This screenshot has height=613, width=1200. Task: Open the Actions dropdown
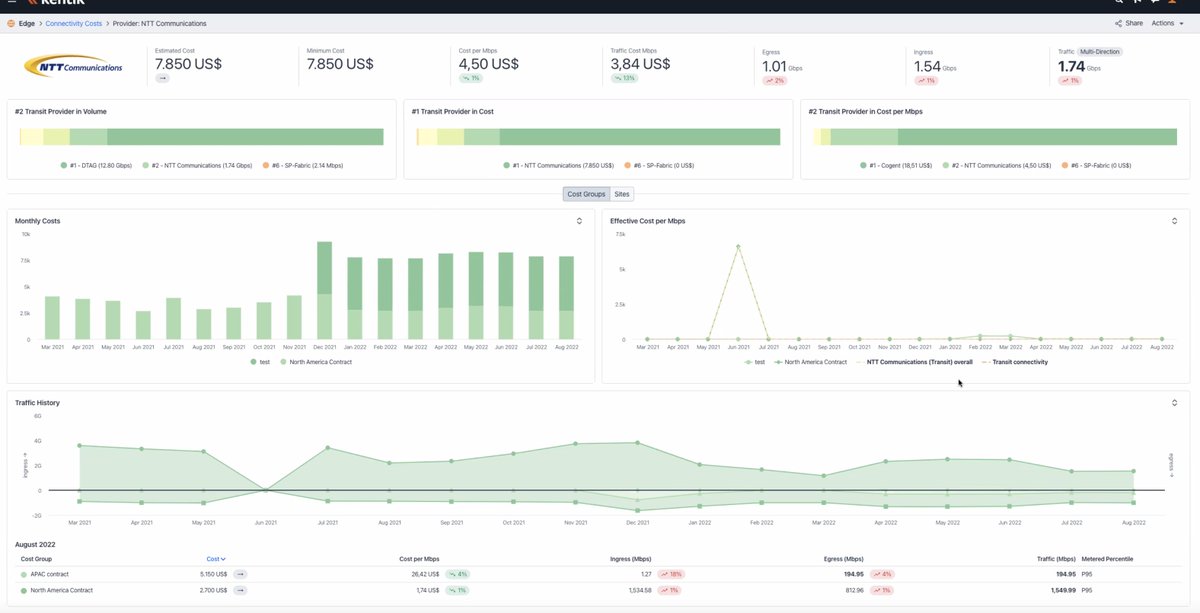click(x=1166, y=22)
